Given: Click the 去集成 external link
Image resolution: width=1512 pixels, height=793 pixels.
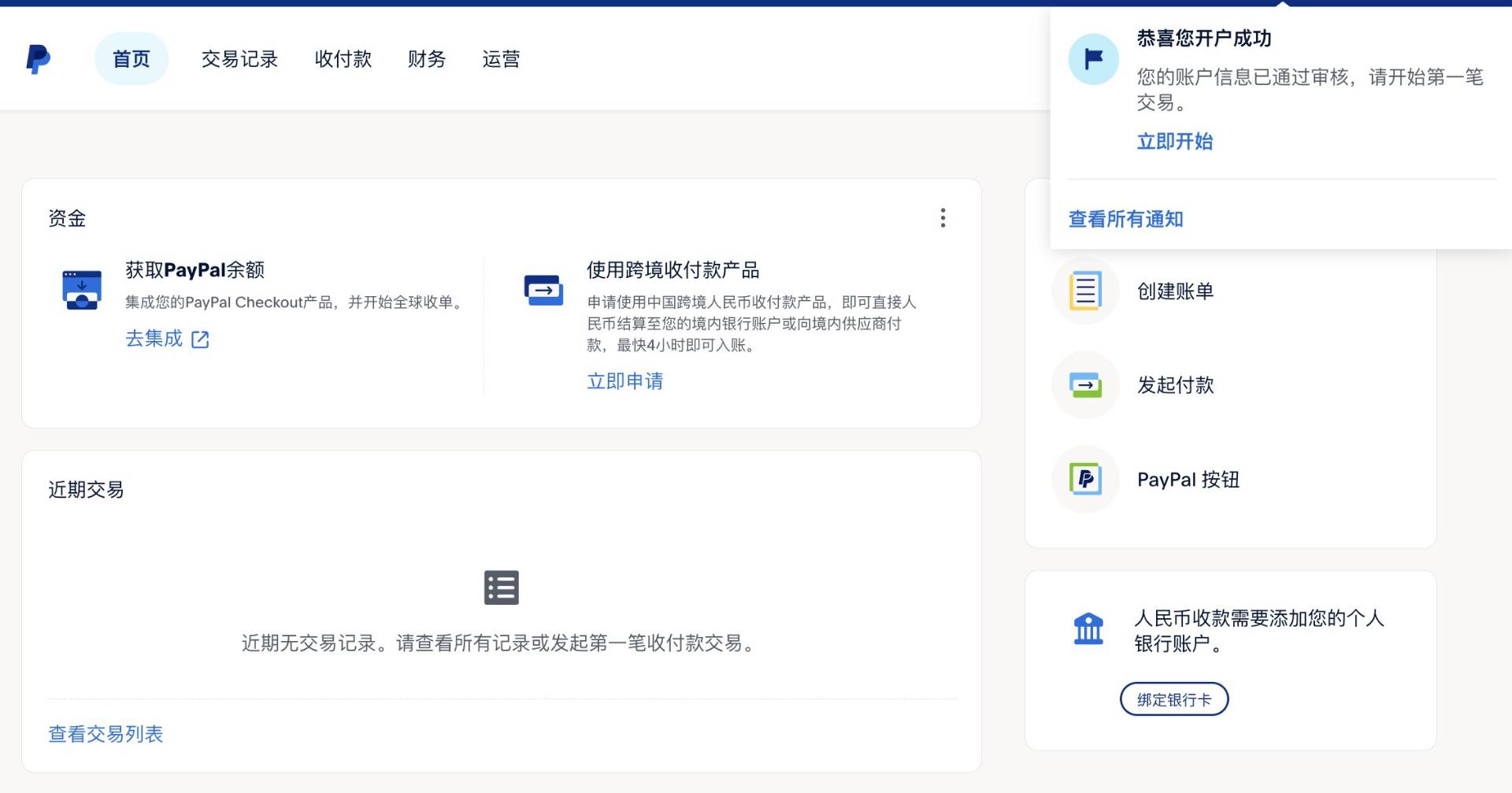Looking at the screenshot, I should [x=167, y=339].
